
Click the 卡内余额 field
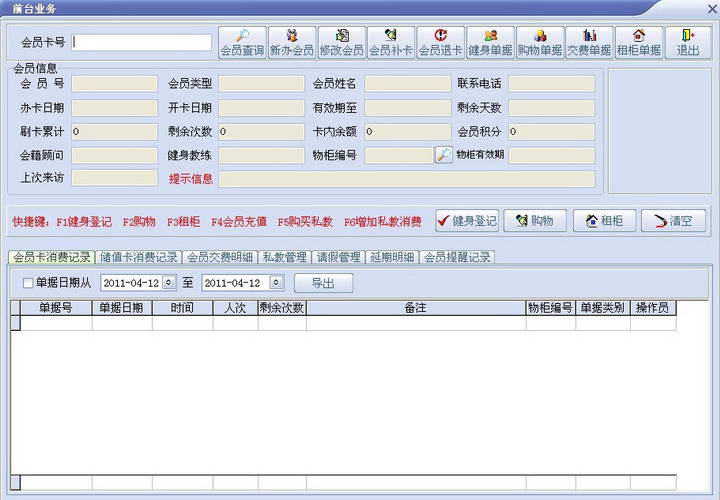point(408,132)
